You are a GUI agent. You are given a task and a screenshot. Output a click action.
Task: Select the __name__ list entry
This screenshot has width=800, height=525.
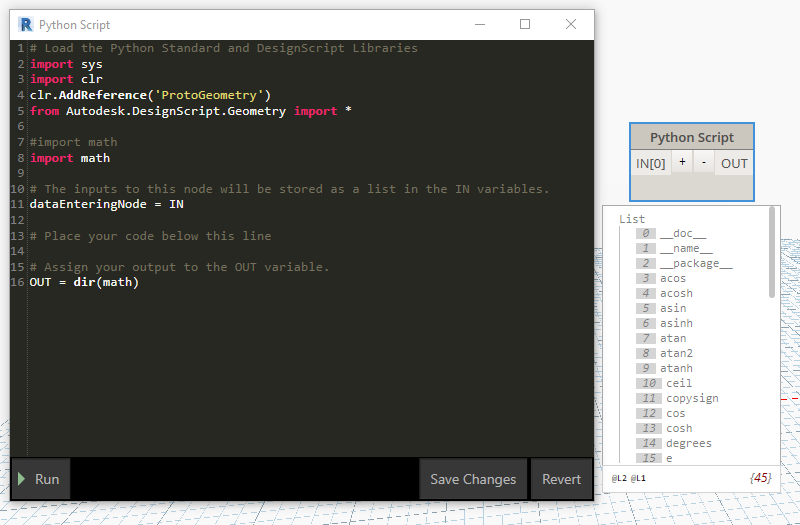tap(686, 248)
